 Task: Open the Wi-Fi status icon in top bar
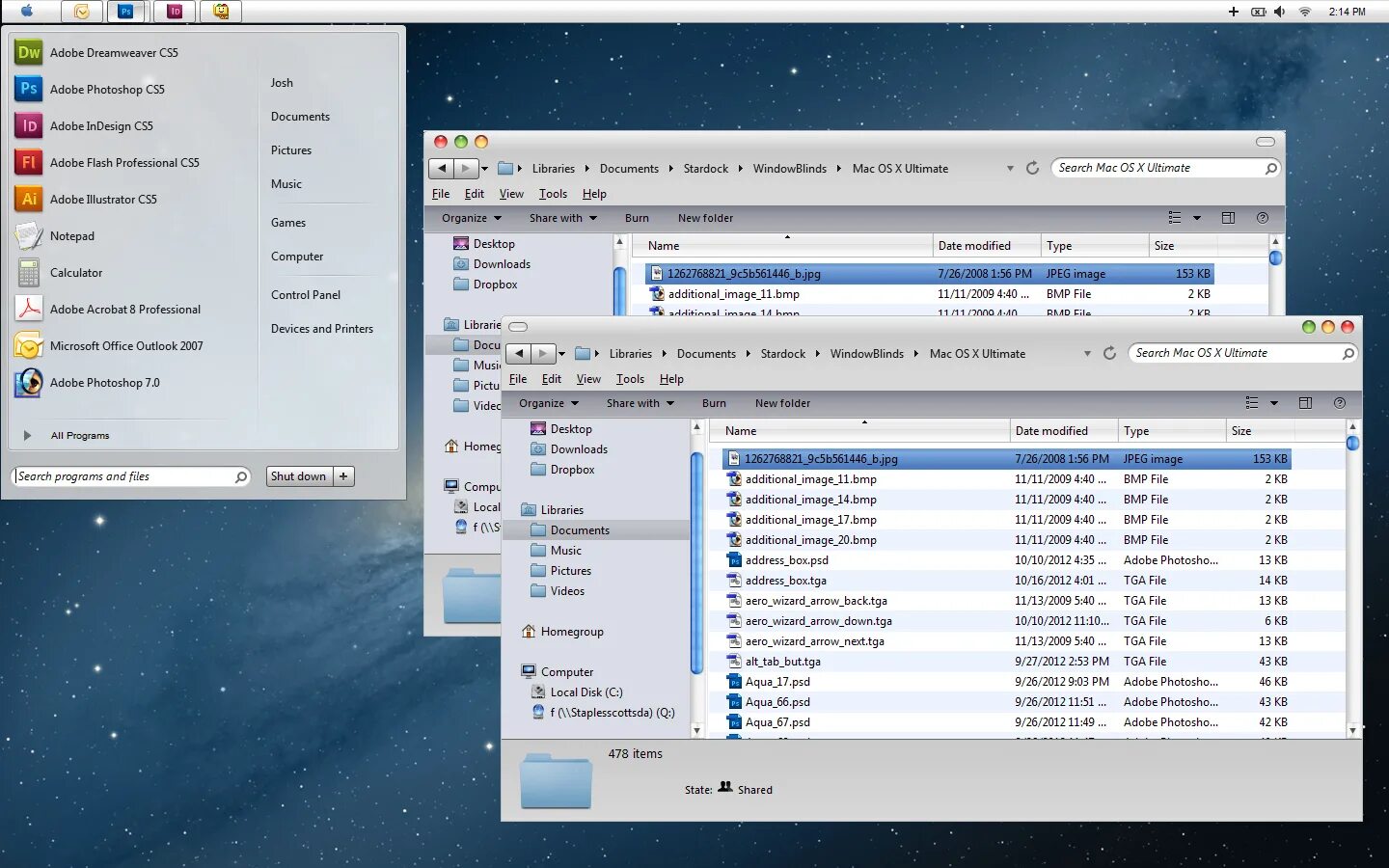[x=1305, y=12]
